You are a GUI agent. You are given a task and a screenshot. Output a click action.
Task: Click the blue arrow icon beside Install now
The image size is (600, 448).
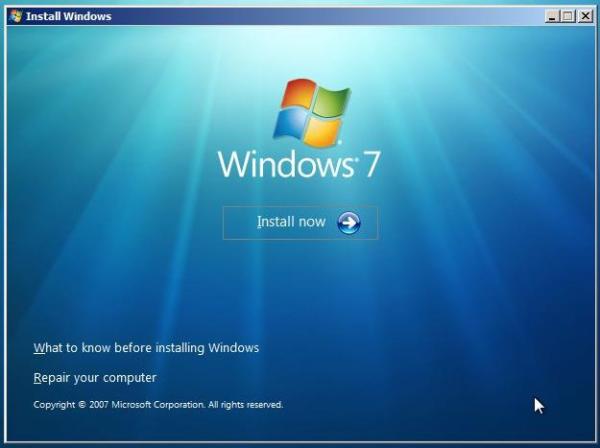(x=349, y=223)
